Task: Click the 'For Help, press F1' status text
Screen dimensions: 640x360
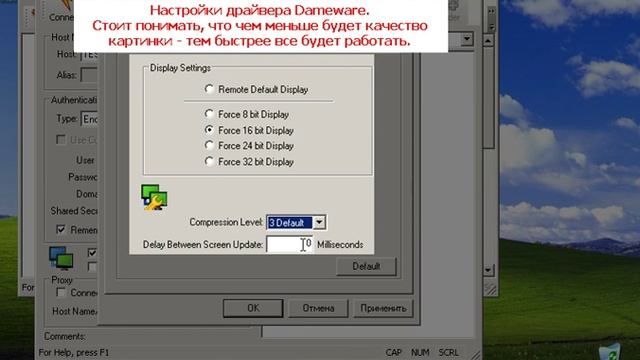Action: [x=74, y=352]
